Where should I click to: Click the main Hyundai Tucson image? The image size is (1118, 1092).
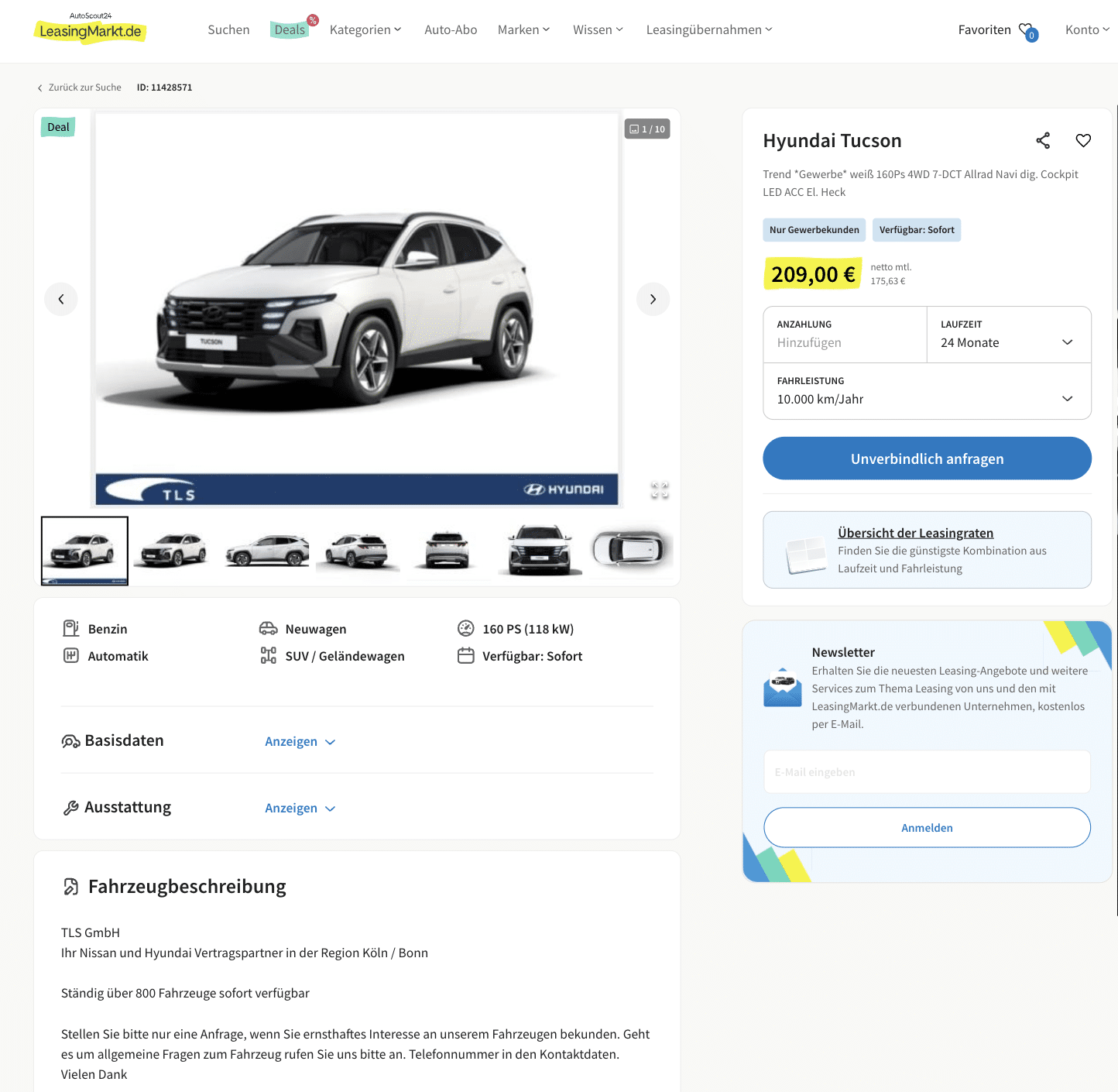click(357, 308)
